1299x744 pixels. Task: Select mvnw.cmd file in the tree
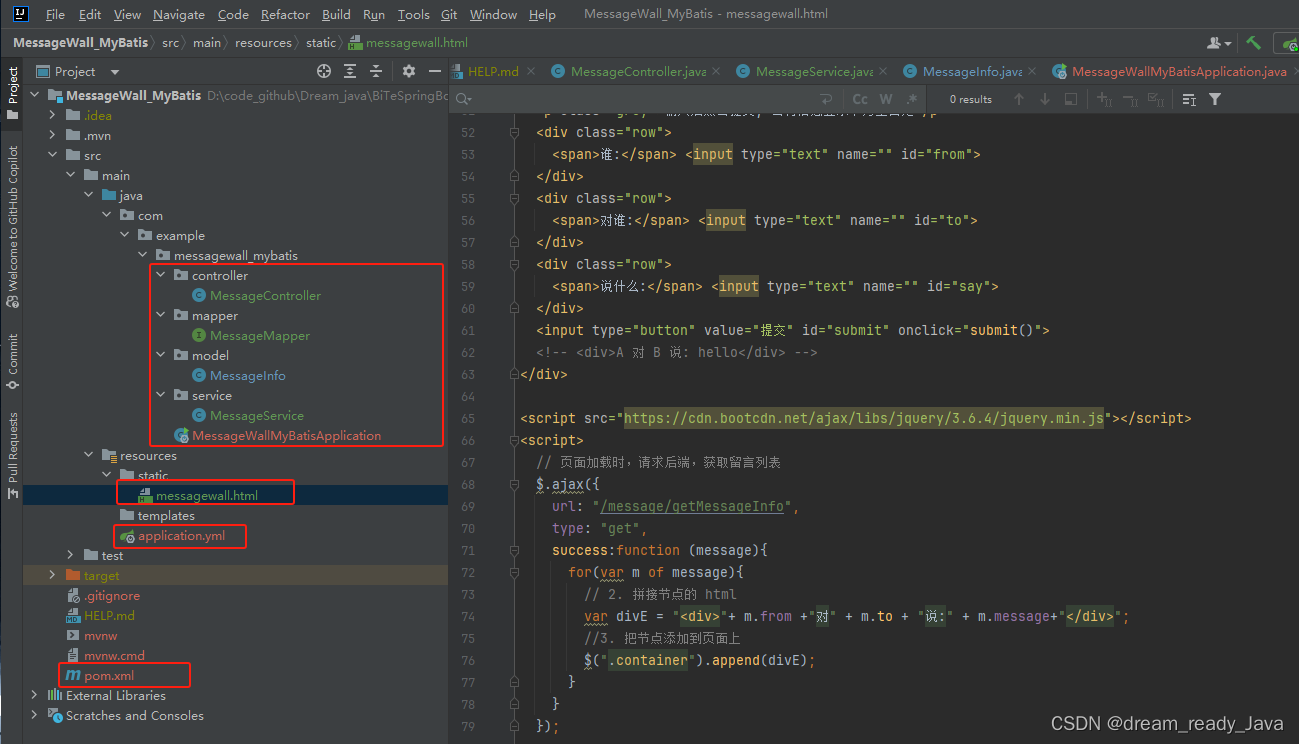pos(114,655)
